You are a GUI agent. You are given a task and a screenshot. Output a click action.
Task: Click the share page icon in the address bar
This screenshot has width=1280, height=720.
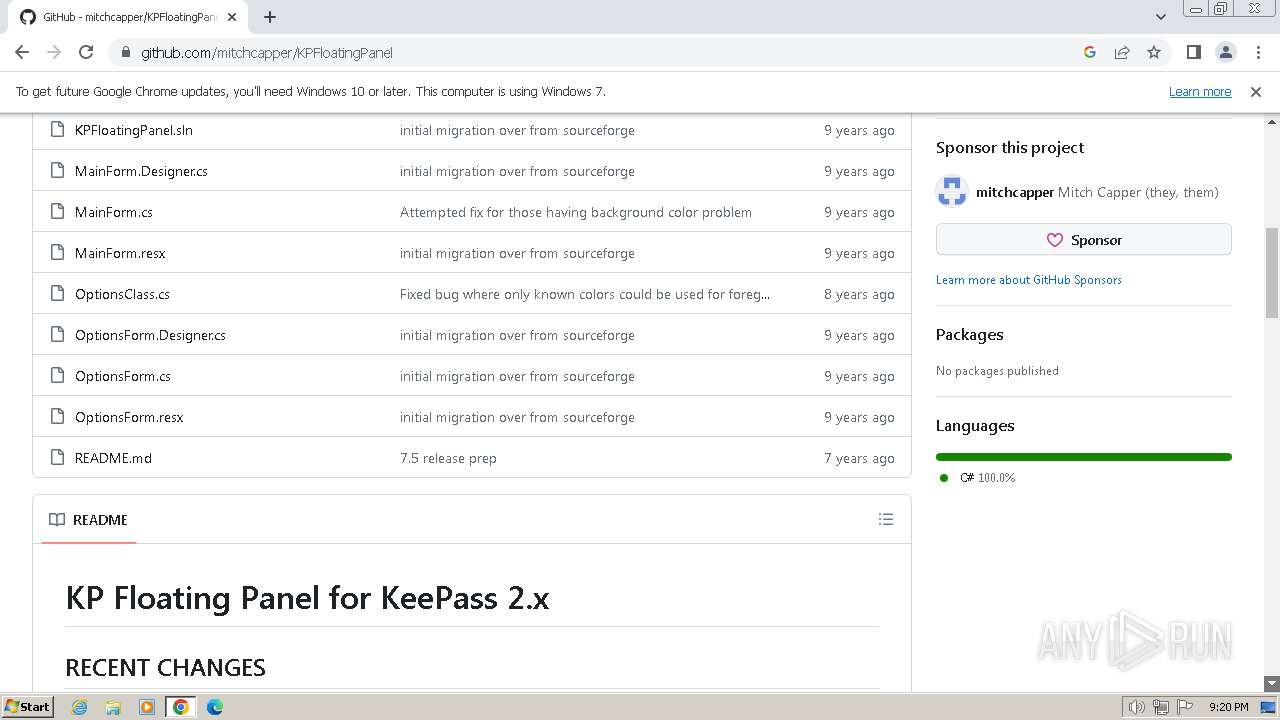[1122, 52]
